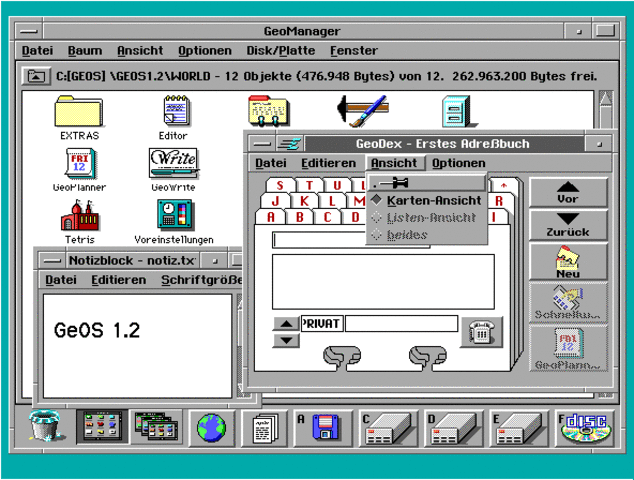Click the Zurück button in GeoDex
Image resolution: width=634 pixels, height=480 pixels.
tap(568, 225)
